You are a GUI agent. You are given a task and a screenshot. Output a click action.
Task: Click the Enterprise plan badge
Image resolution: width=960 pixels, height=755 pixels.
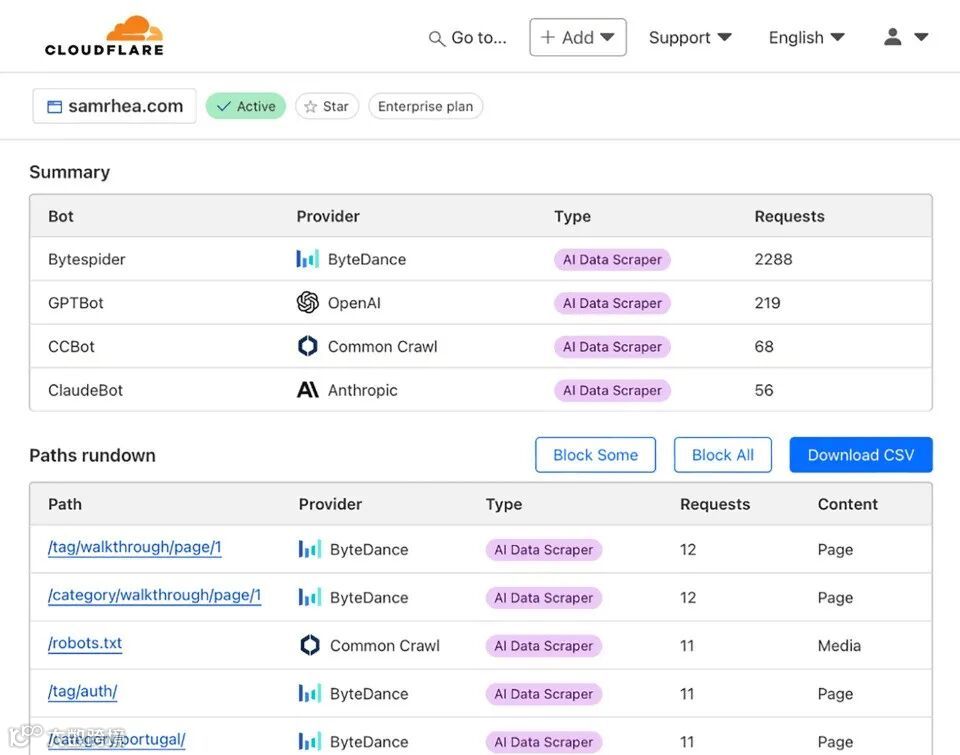click(425, 106)
